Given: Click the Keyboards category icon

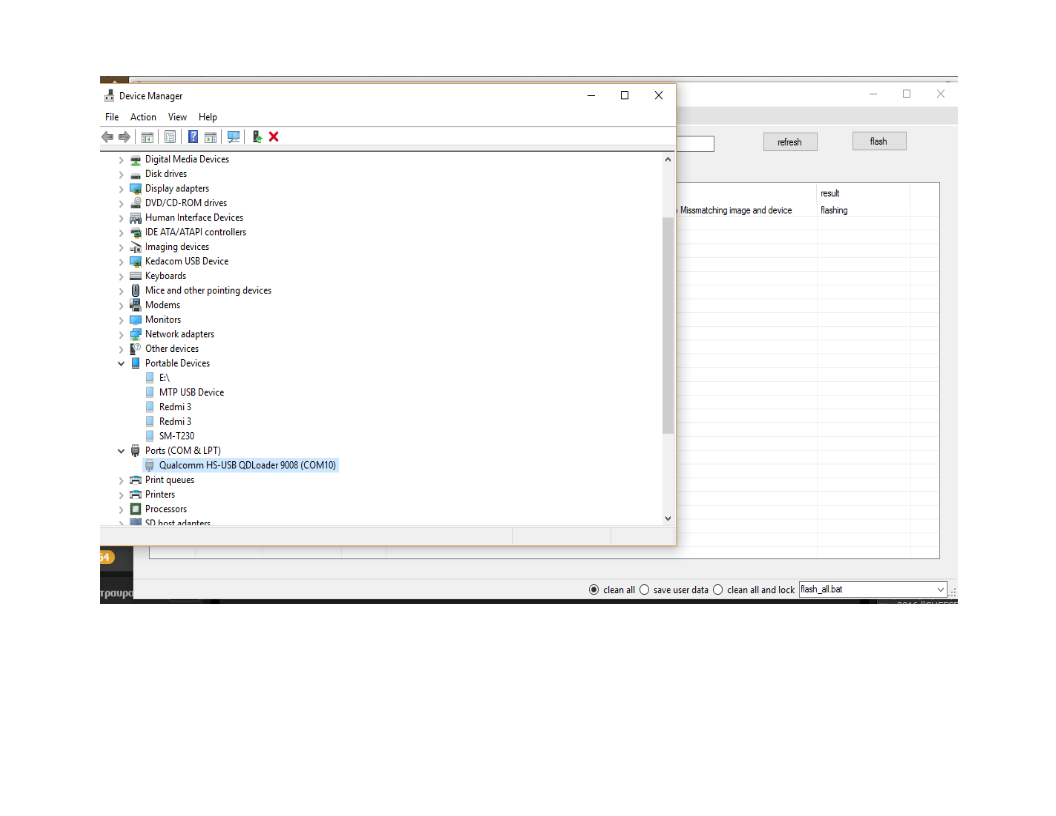Looking at the screenshot, I should coord(135,276).
